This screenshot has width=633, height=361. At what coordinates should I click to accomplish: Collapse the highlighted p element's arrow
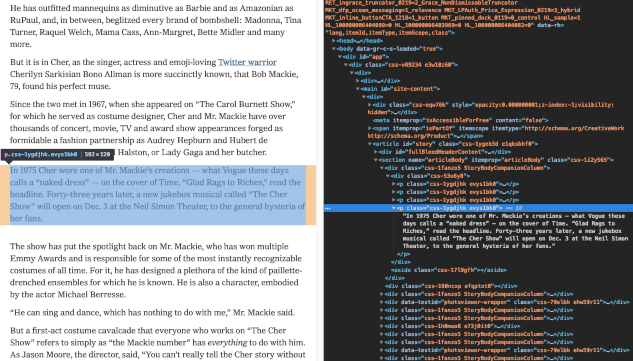click(394, 208)
